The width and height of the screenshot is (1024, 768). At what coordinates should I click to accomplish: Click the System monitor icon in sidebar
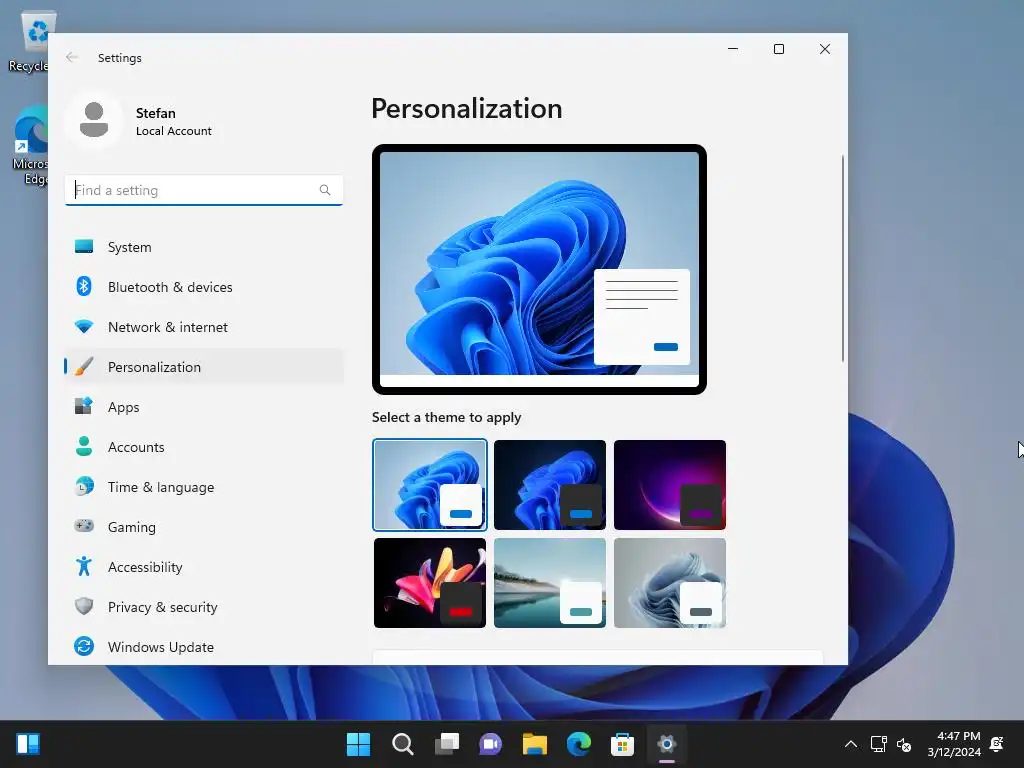pos(84,246)
